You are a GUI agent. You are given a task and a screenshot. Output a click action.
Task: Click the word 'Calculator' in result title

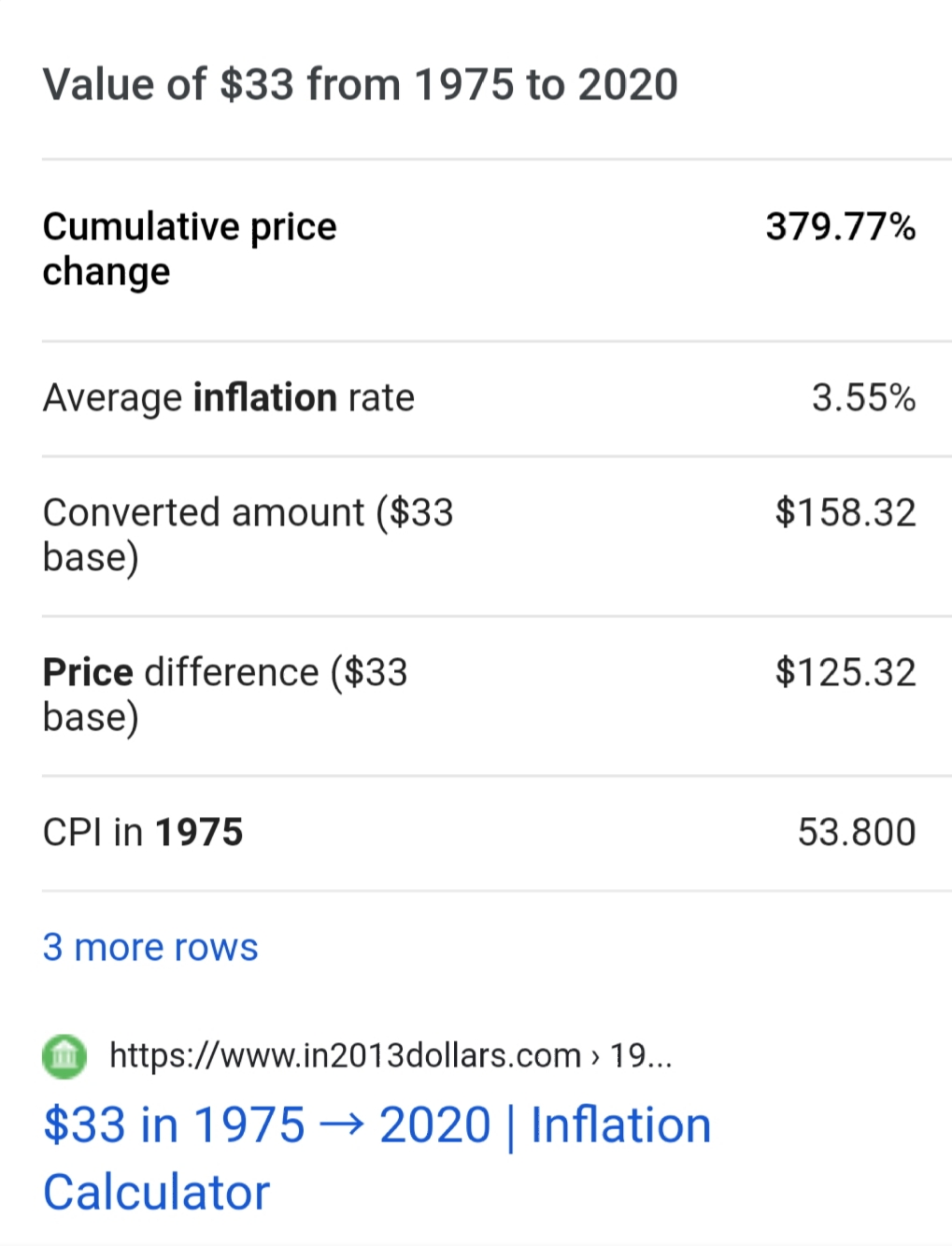156,1193
